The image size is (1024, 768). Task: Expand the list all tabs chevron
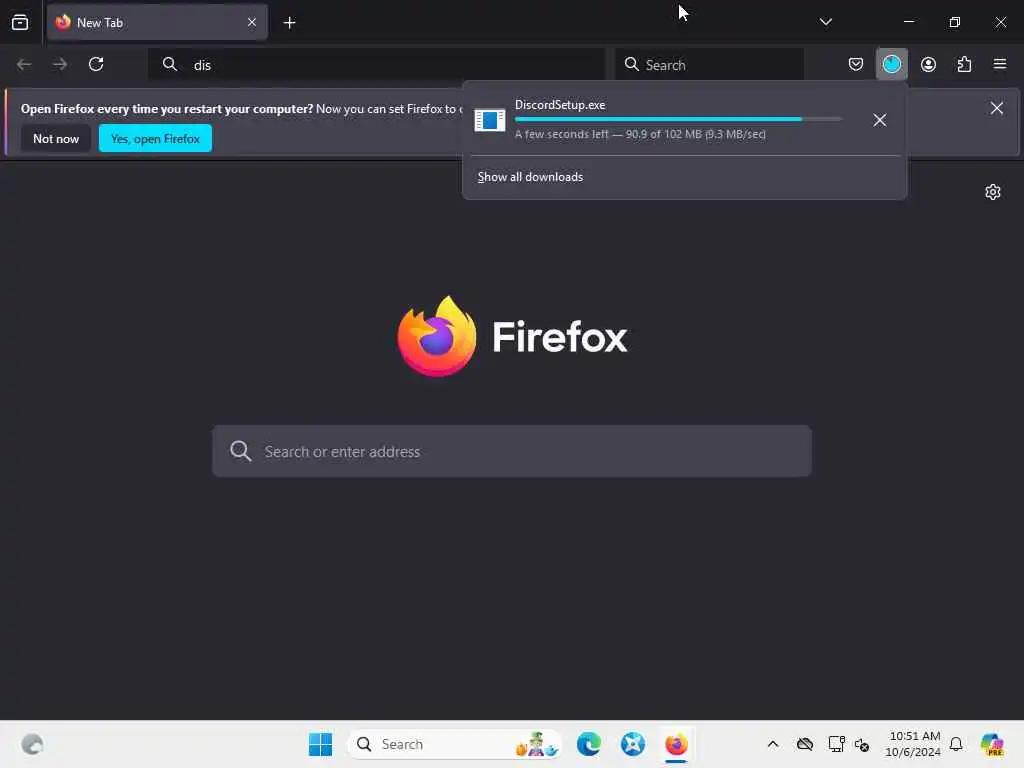coord(825,22)
